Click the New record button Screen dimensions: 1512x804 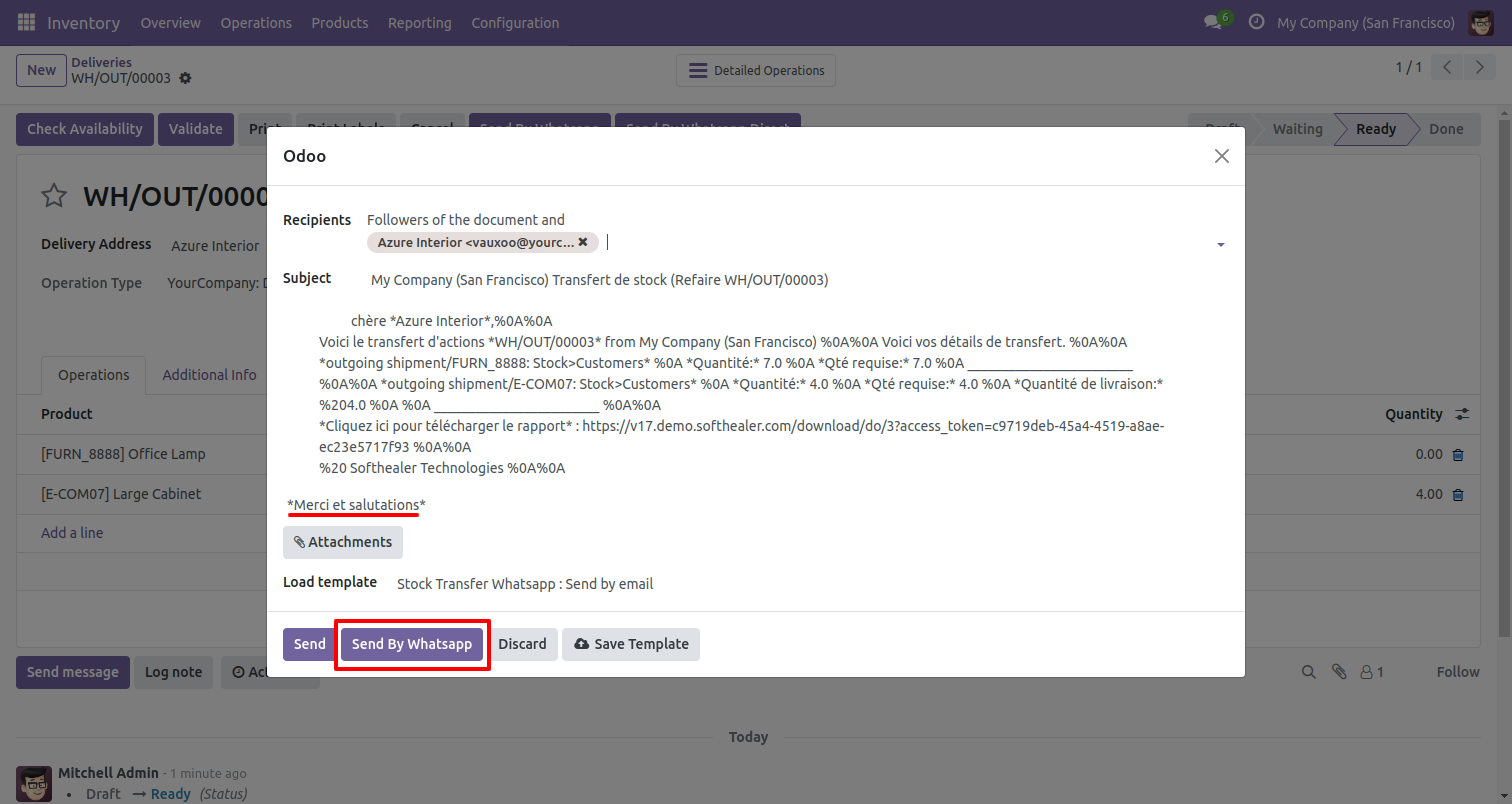click(x=41, y=70)
